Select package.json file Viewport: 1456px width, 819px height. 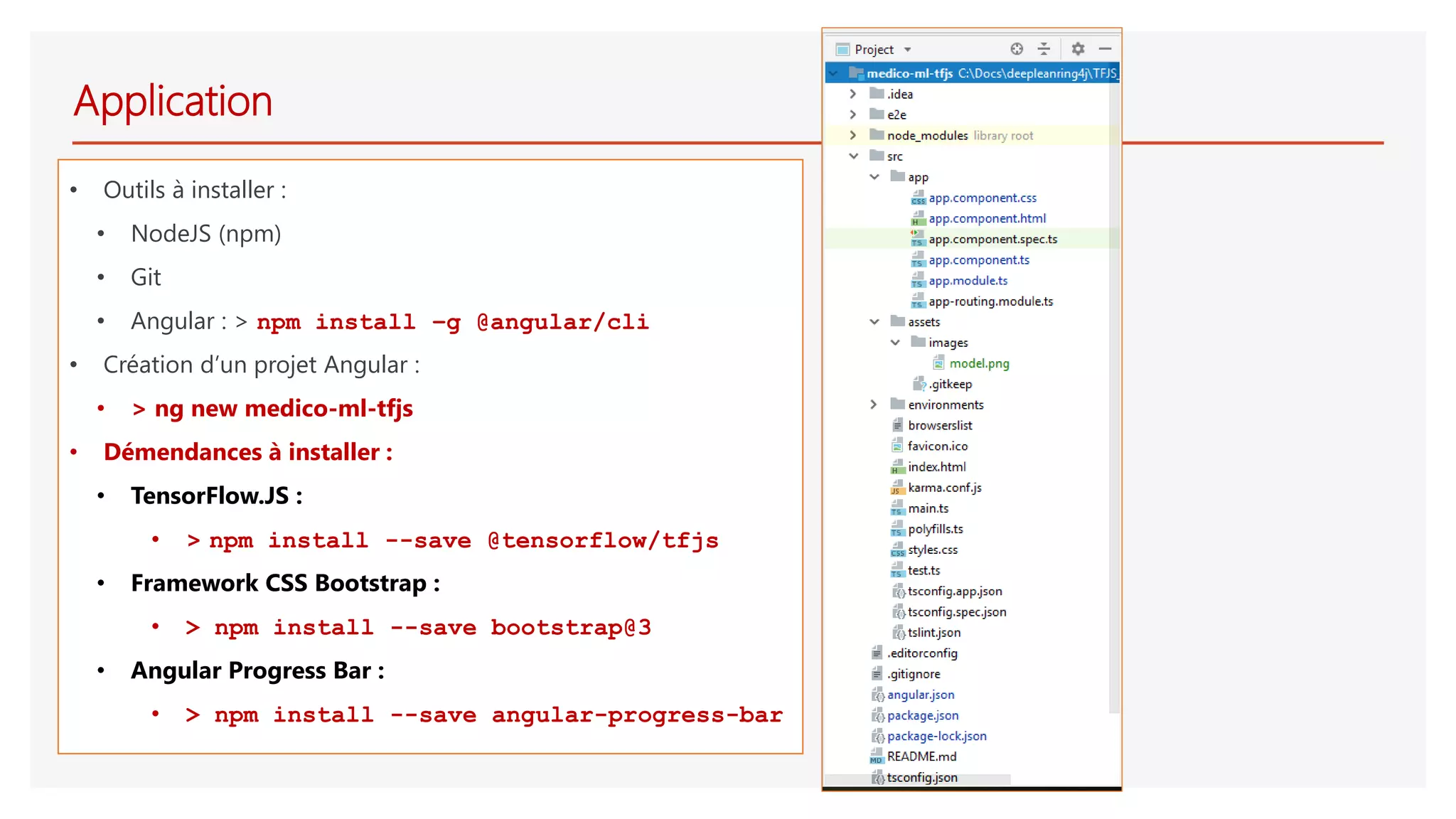tap(923, 715)
